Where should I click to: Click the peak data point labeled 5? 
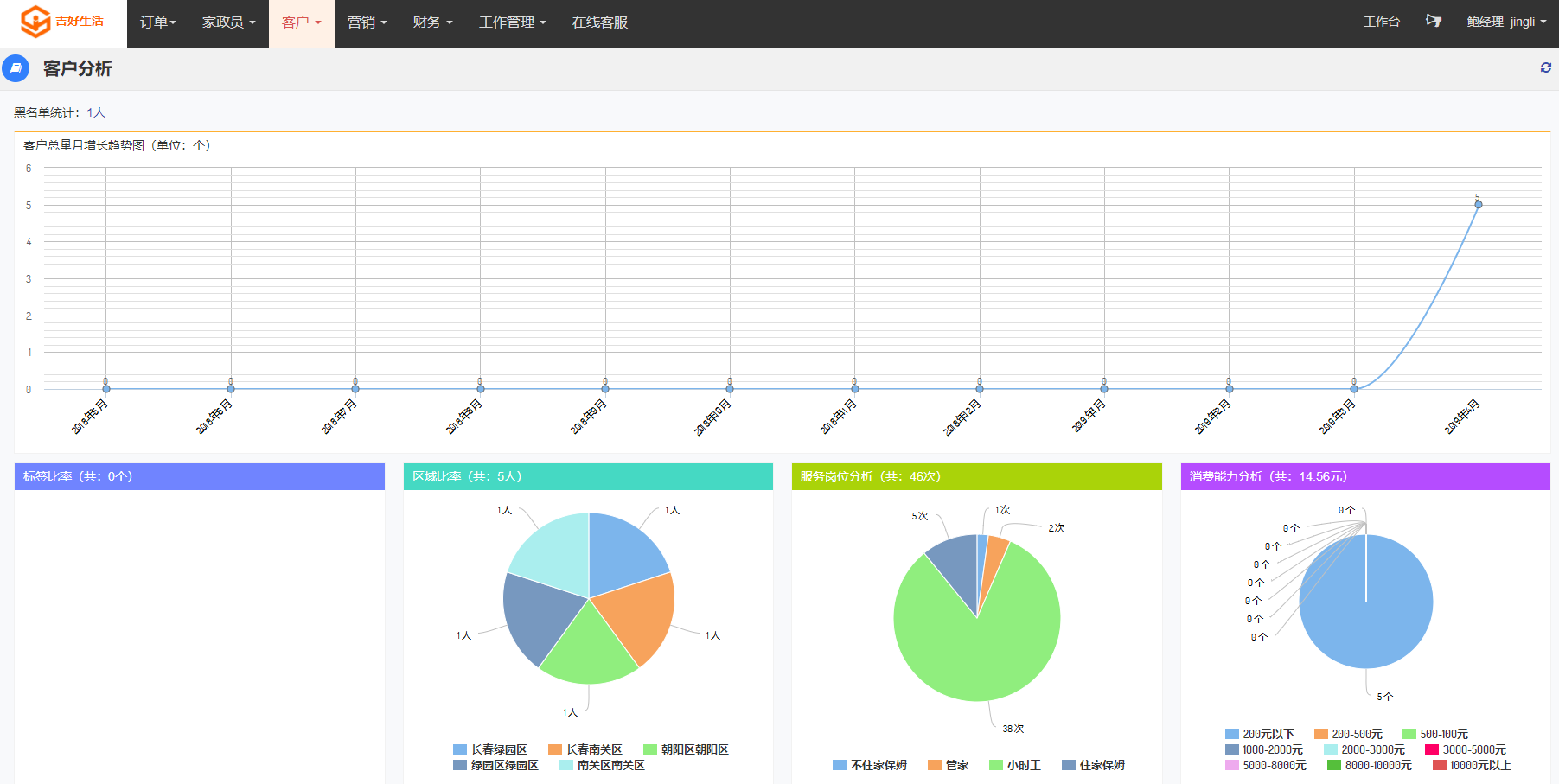[x=1479, y=205]
